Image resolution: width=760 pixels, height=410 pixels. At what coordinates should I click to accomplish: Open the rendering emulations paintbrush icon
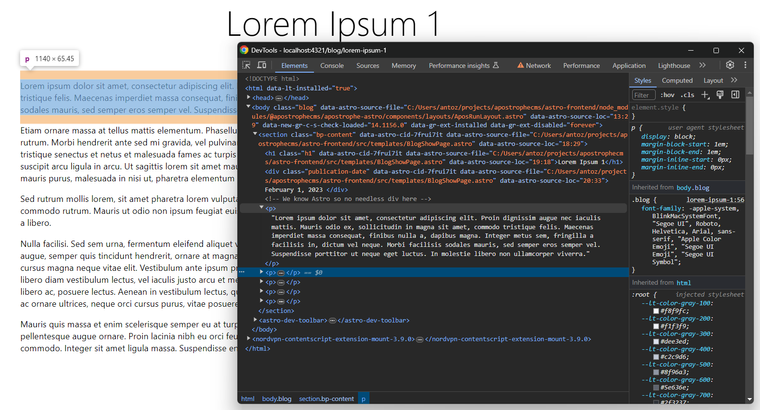720,95
